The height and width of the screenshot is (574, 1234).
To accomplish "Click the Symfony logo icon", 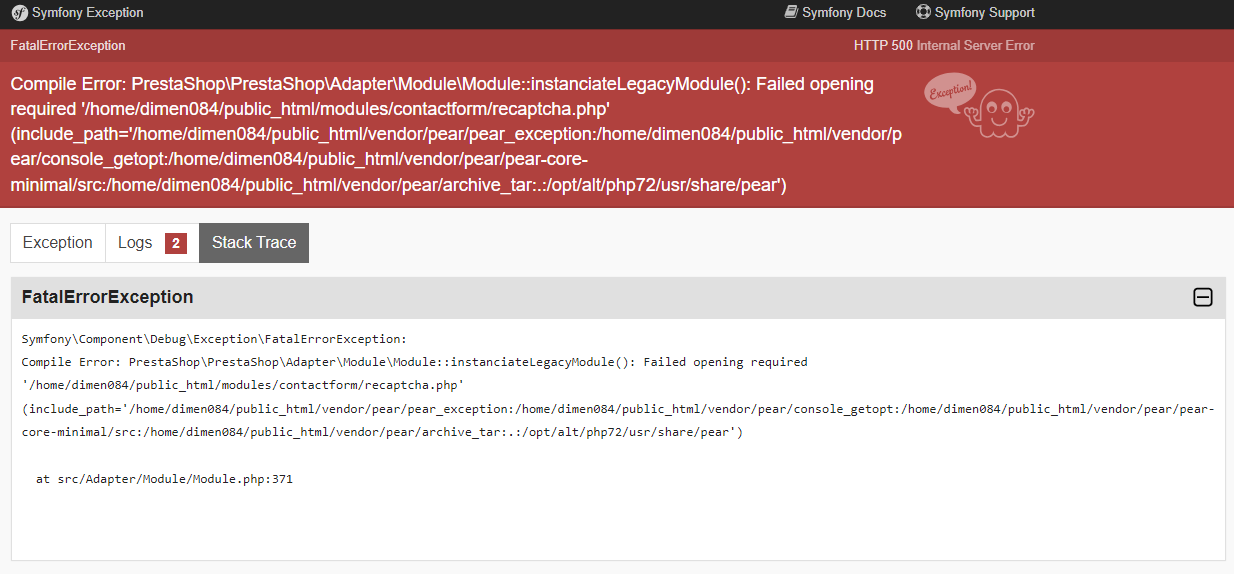I will click(x=19, y=13).
